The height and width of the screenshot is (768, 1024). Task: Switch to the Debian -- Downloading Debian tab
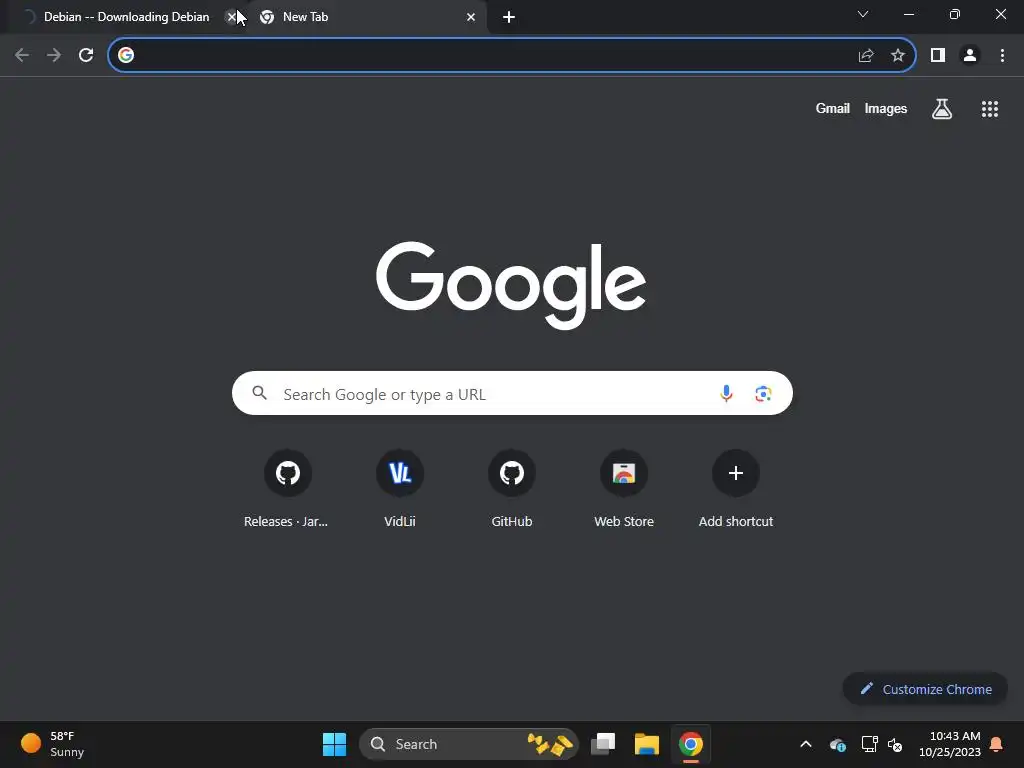(x=126, y=17)
